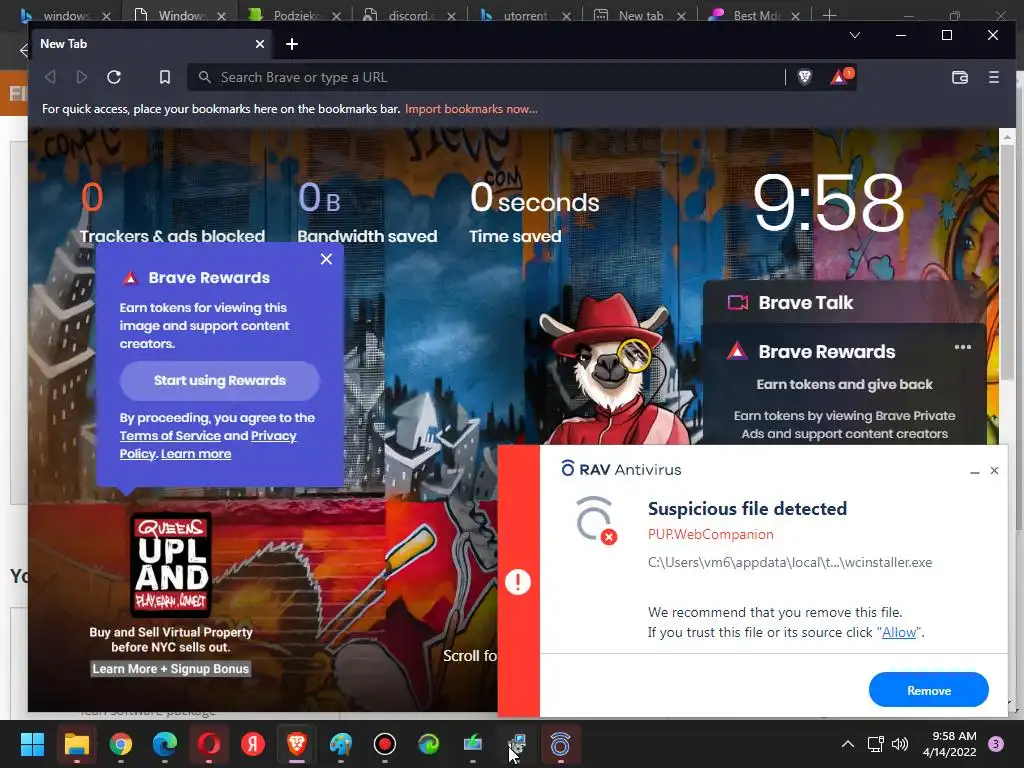Open Yandex browser from taskbar
Viewport: 1024px width, 768px height.
(253, 744)
